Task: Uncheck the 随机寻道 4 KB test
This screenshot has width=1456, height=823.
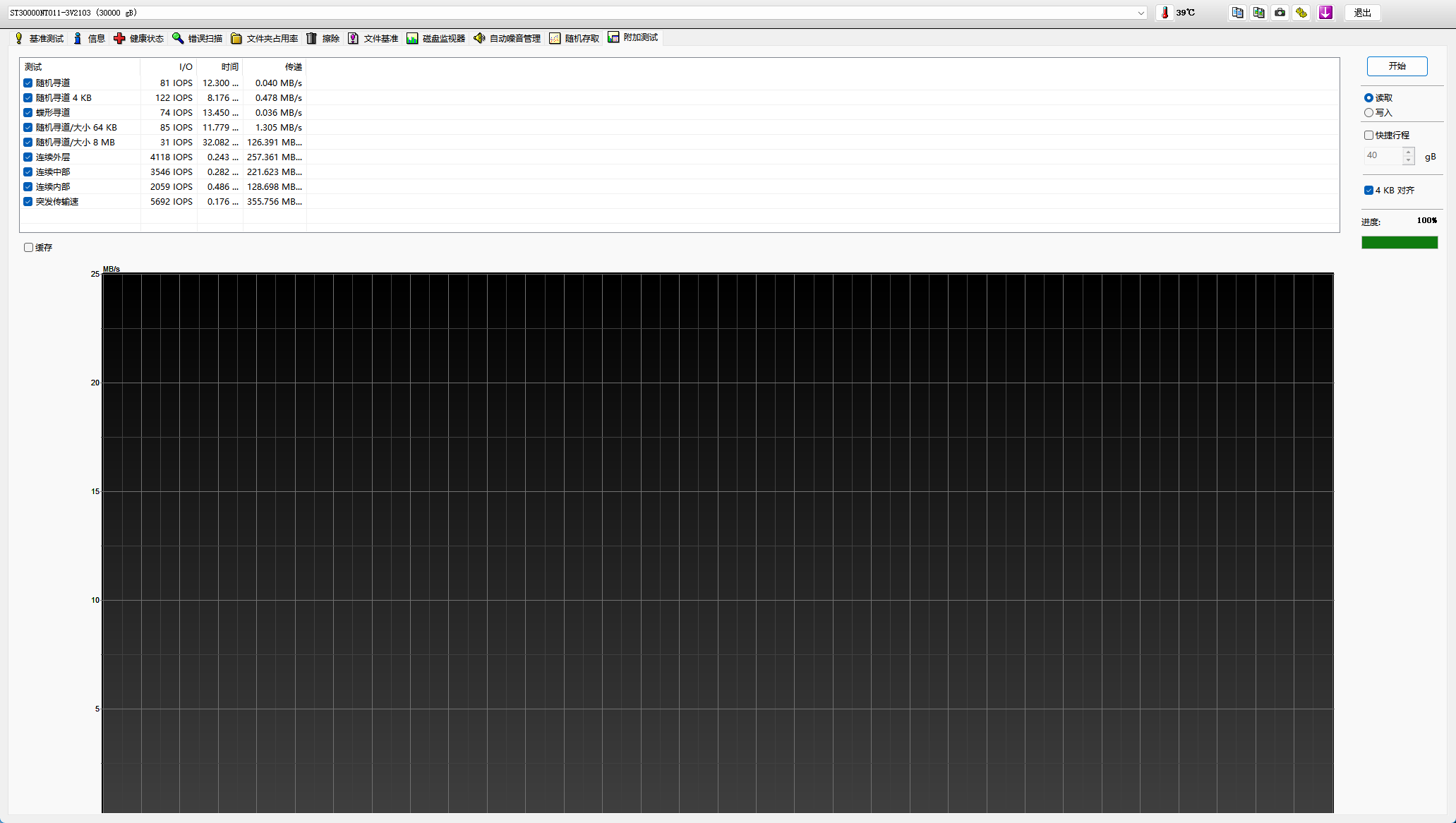Action: tap(28, 98)
